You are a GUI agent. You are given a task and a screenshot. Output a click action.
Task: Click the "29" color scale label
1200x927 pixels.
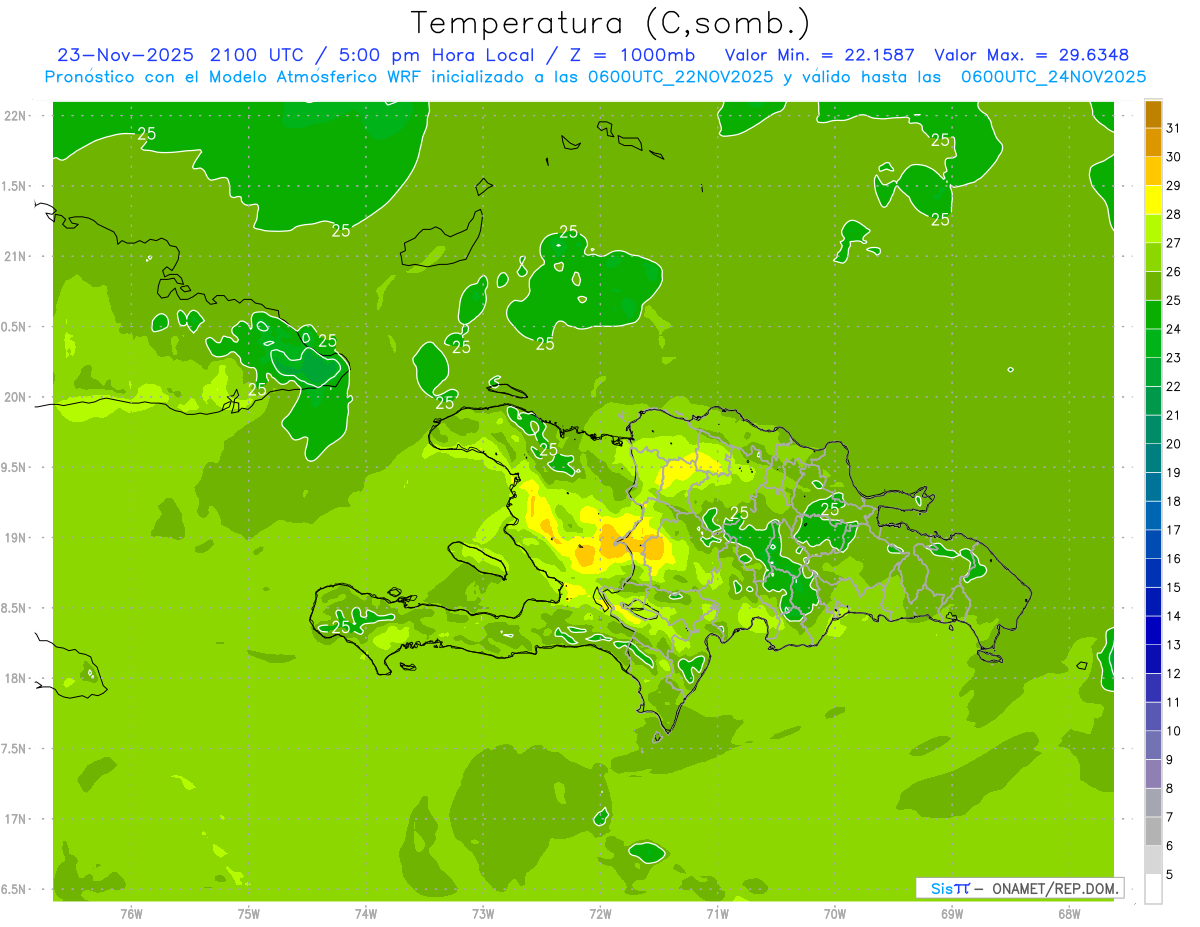tap(1174, 186)
